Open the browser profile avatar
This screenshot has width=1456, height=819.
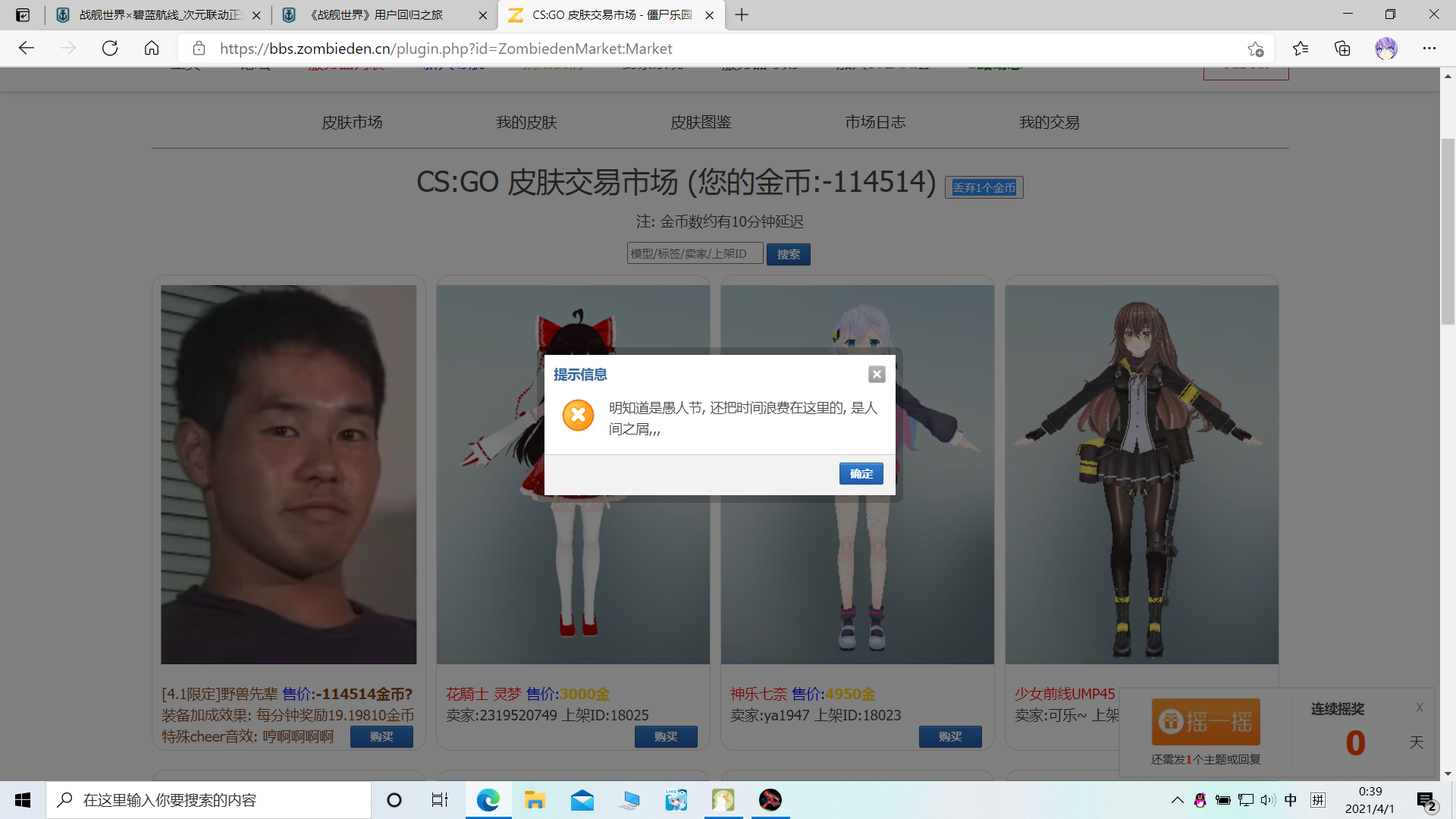1386,49
